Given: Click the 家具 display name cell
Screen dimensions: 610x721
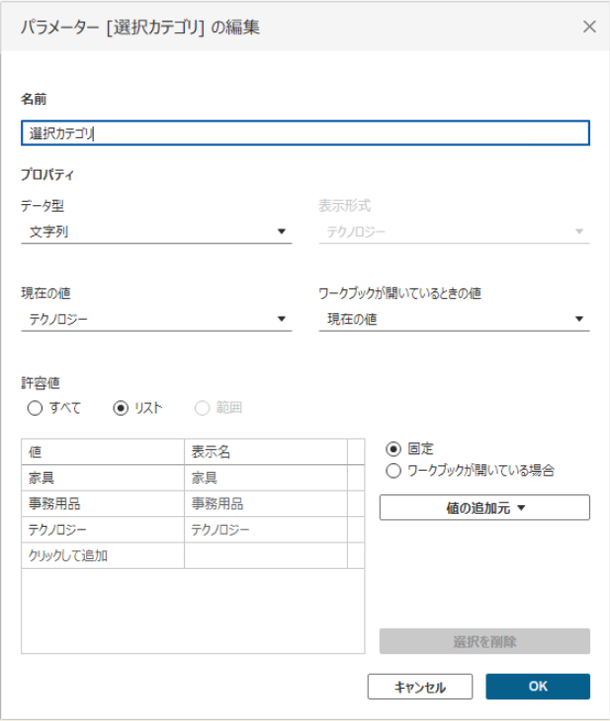Looking at the screenshot, I should click(x=265, y=478).
